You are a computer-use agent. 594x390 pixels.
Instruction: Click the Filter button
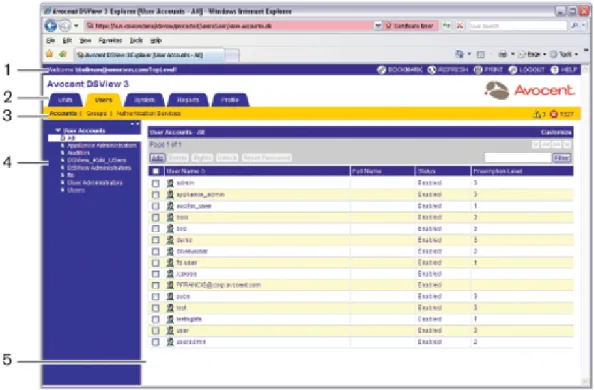[x=561, y=158]
